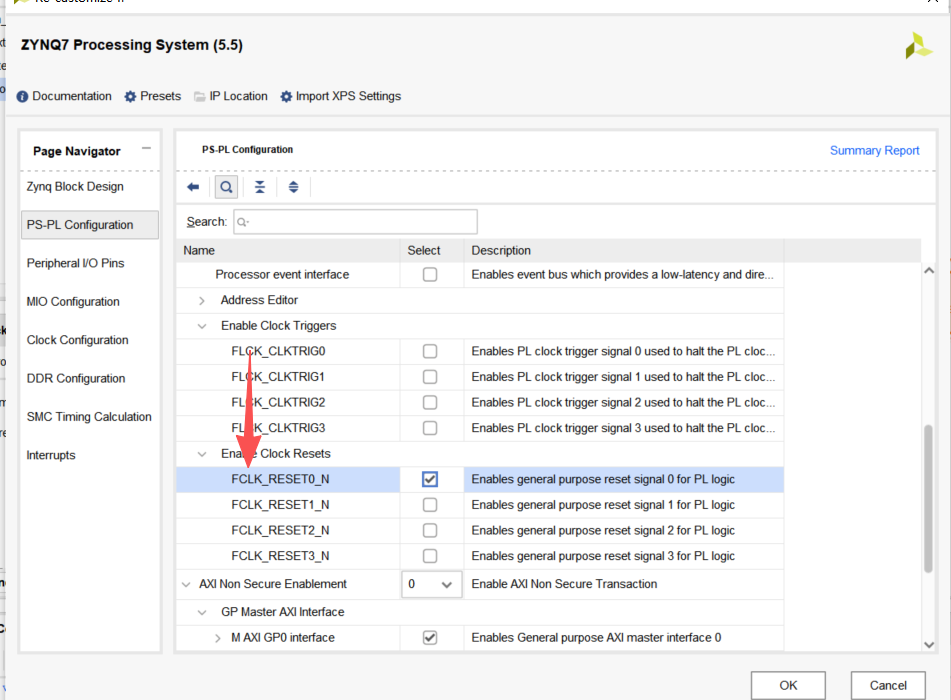Open SMC Timing Calculation page
This screenshot has width=951, height=700.
pos(89,417)
